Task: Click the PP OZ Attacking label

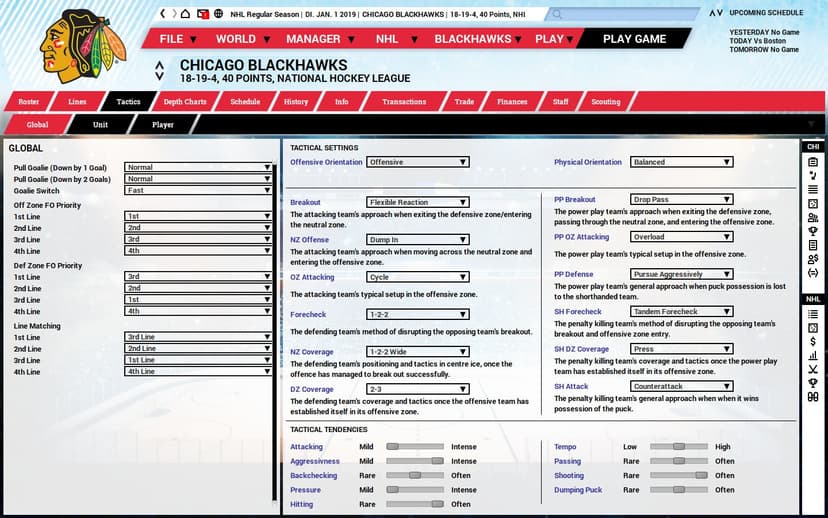Action: click(581, 237)
